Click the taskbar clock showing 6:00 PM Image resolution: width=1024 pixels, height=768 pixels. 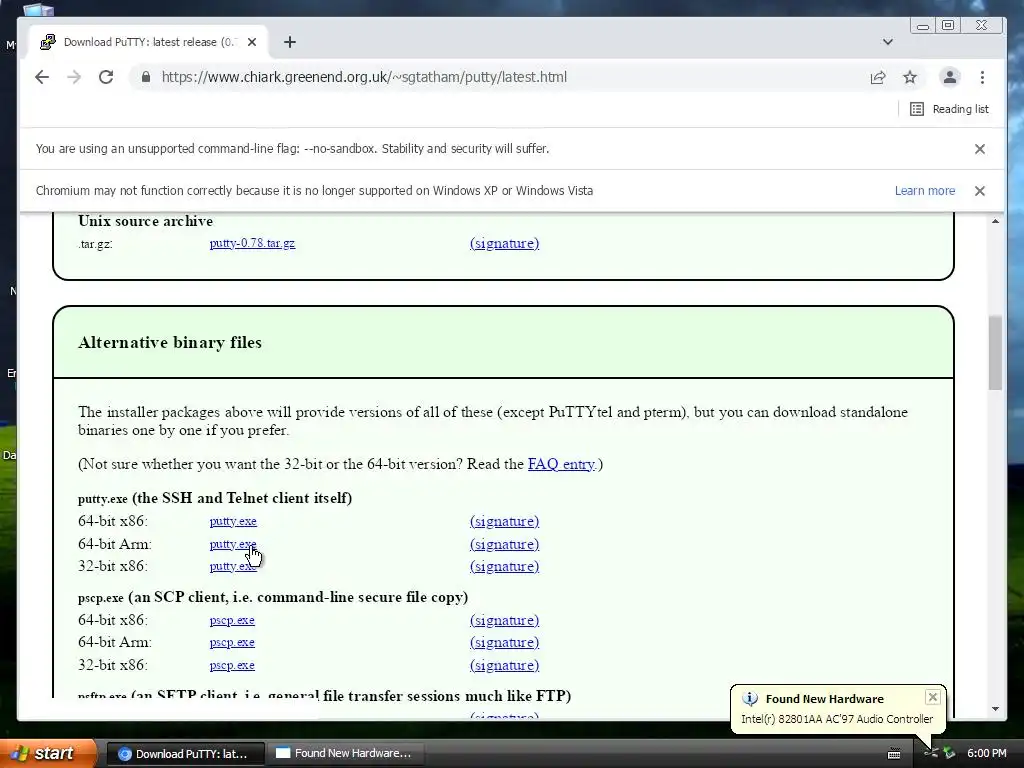coord(987,754)
